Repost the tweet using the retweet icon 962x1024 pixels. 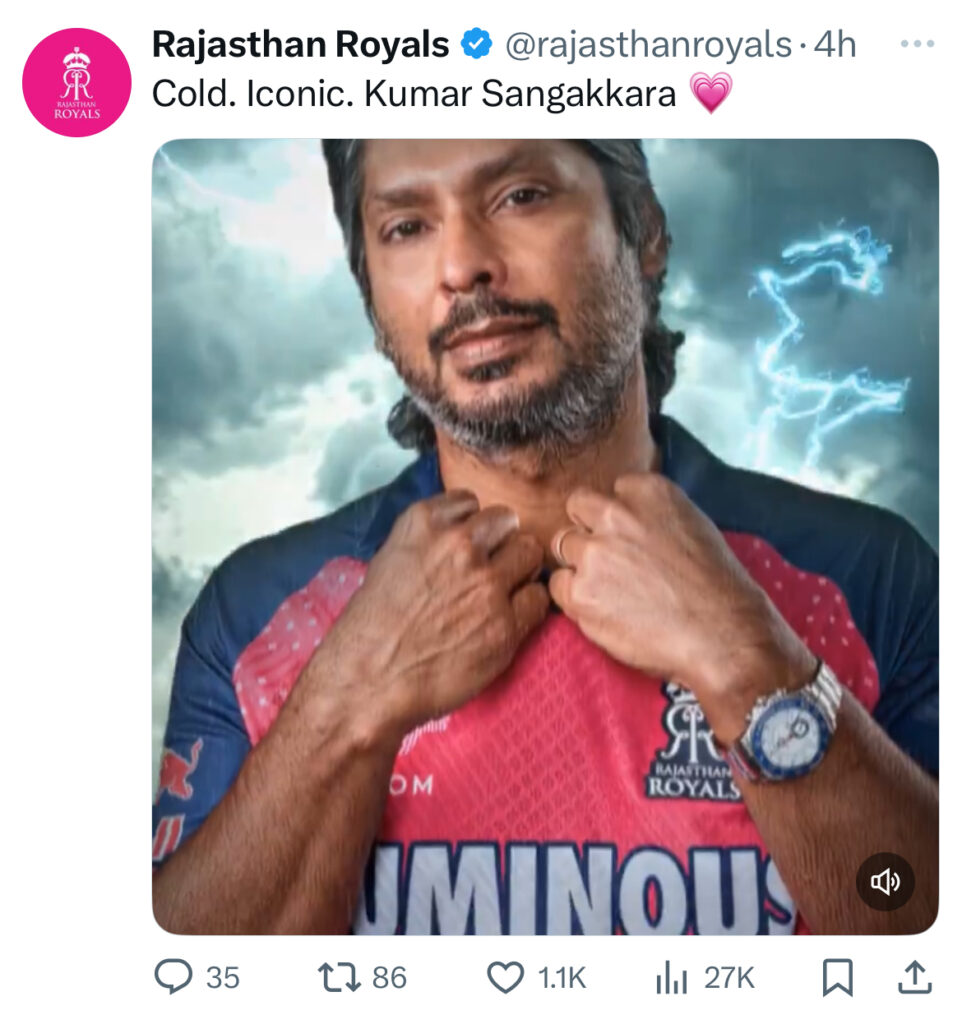tap(339, 977)
